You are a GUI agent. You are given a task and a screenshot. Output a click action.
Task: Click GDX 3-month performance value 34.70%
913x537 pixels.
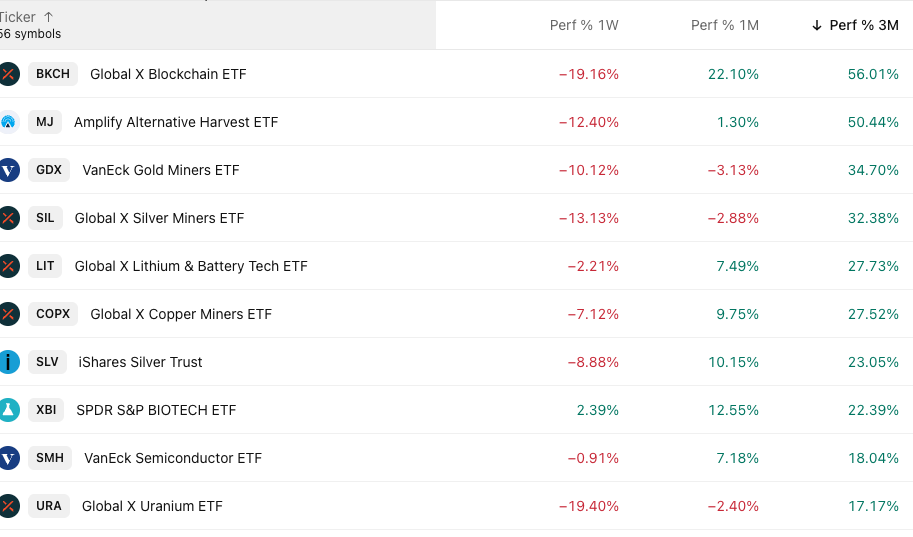click(x=873, y=170)
